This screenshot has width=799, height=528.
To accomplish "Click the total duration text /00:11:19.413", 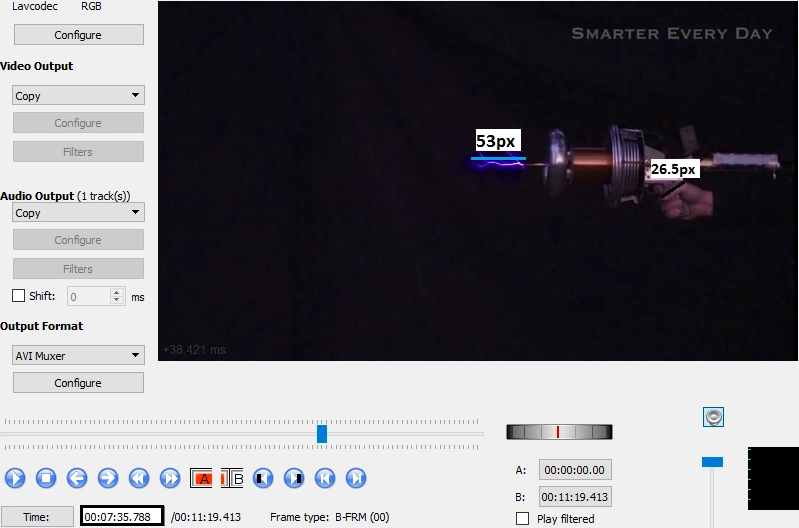I will click(x=205, y=517).
